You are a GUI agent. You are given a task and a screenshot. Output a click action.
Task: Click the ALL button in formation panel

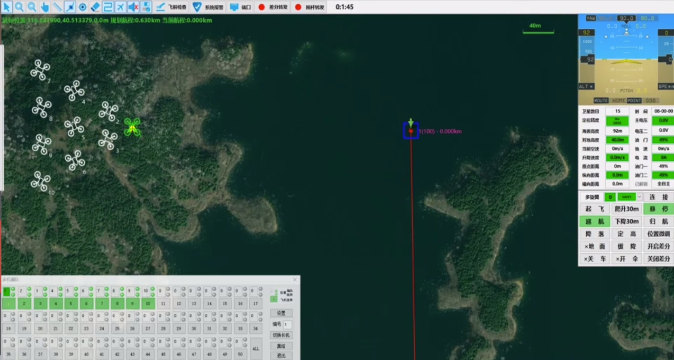256,348
